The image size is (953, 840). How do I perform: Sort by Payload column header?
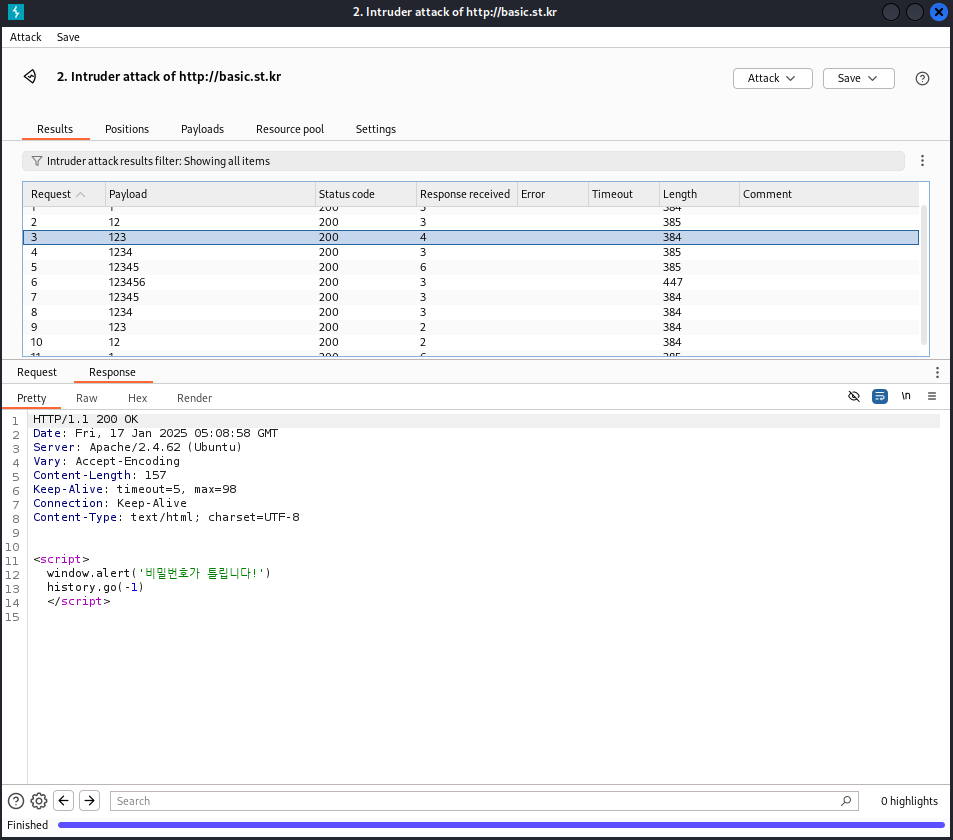[210, 195]
